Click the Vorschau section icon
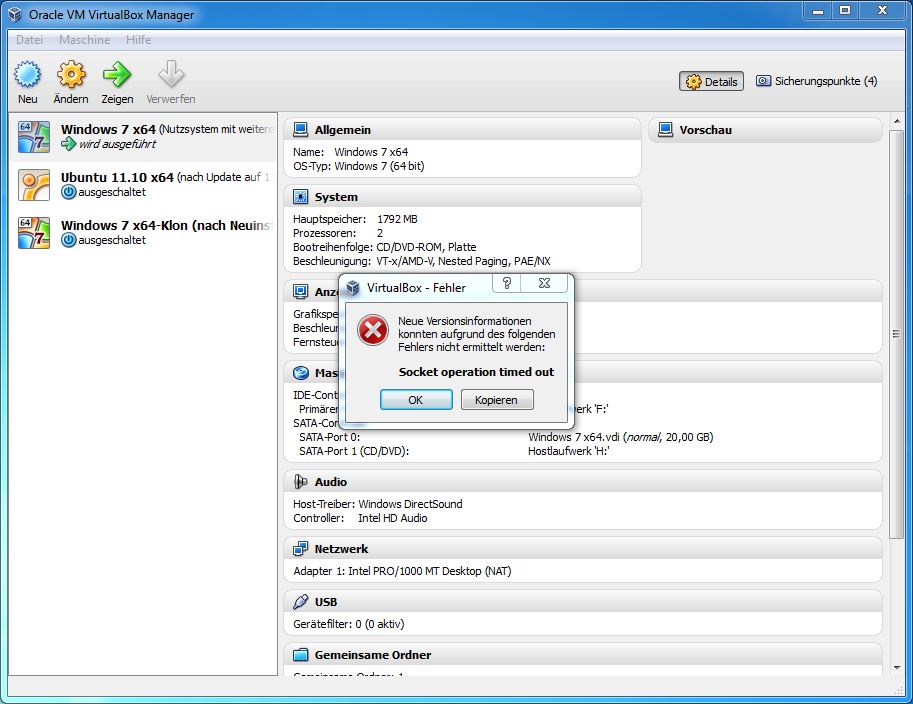Screen dimensions: 913x704 click(665, 129)
